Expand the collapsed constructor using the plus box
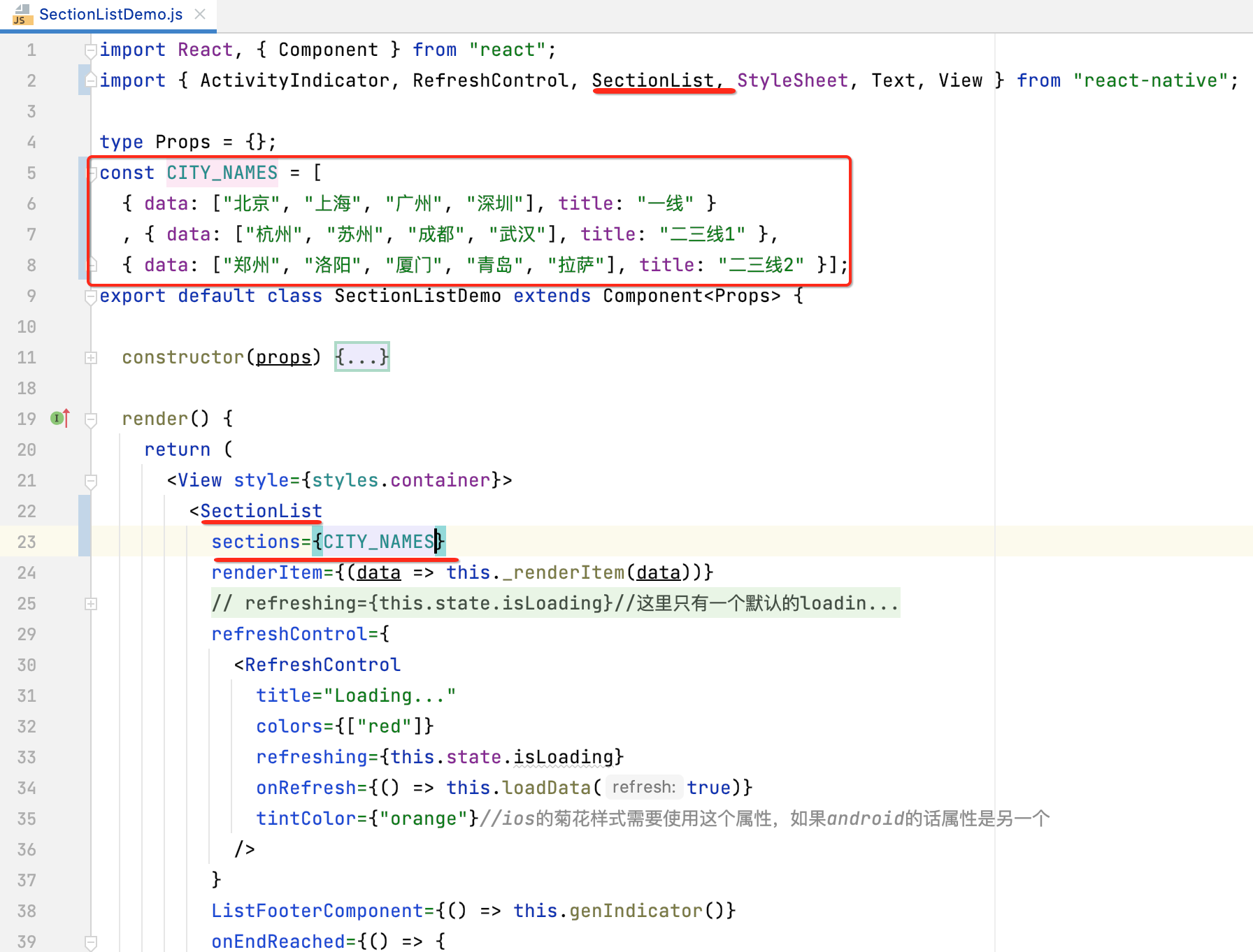The height and width of the screenshot is (952, 1253). point(91,357)
